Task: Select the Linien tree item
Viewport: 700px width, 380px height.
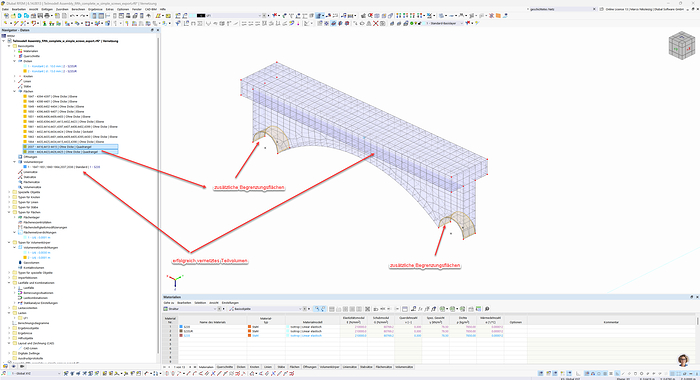Action: tap(27, 81)
